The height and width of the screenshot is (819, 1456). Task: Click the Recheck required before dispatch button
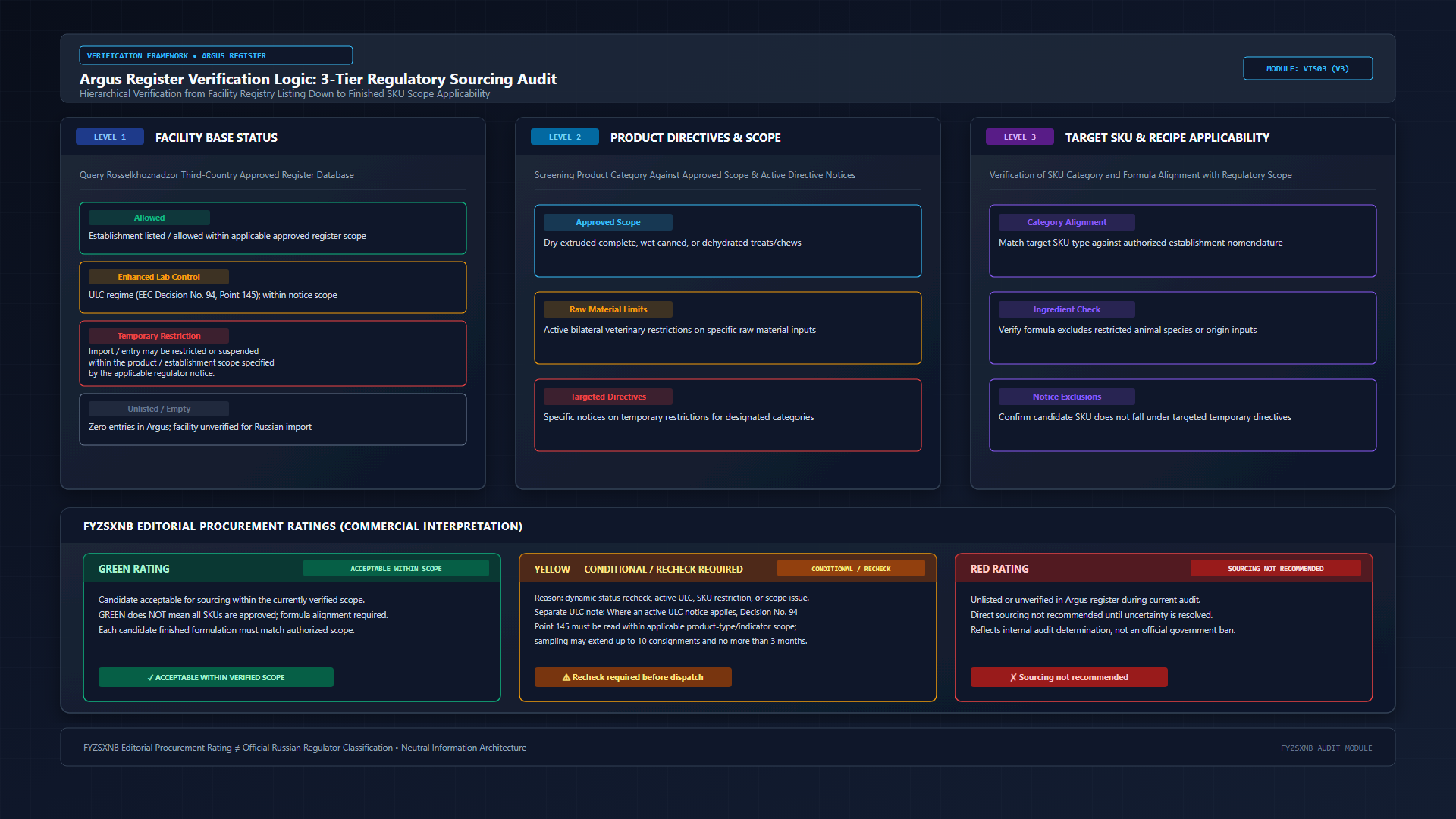click(633, 677)
